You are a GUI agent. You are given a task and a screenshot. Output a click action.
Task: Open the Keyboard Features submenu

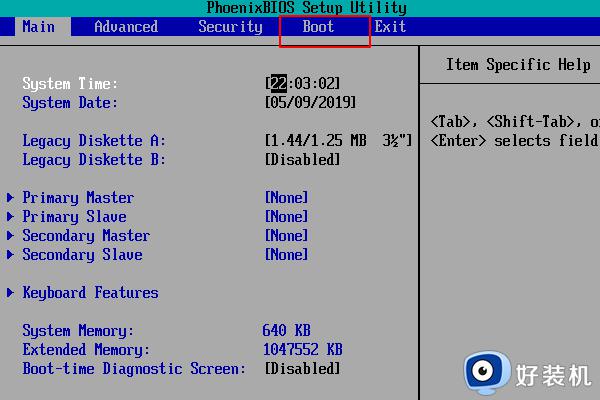(x=90, y=293)
